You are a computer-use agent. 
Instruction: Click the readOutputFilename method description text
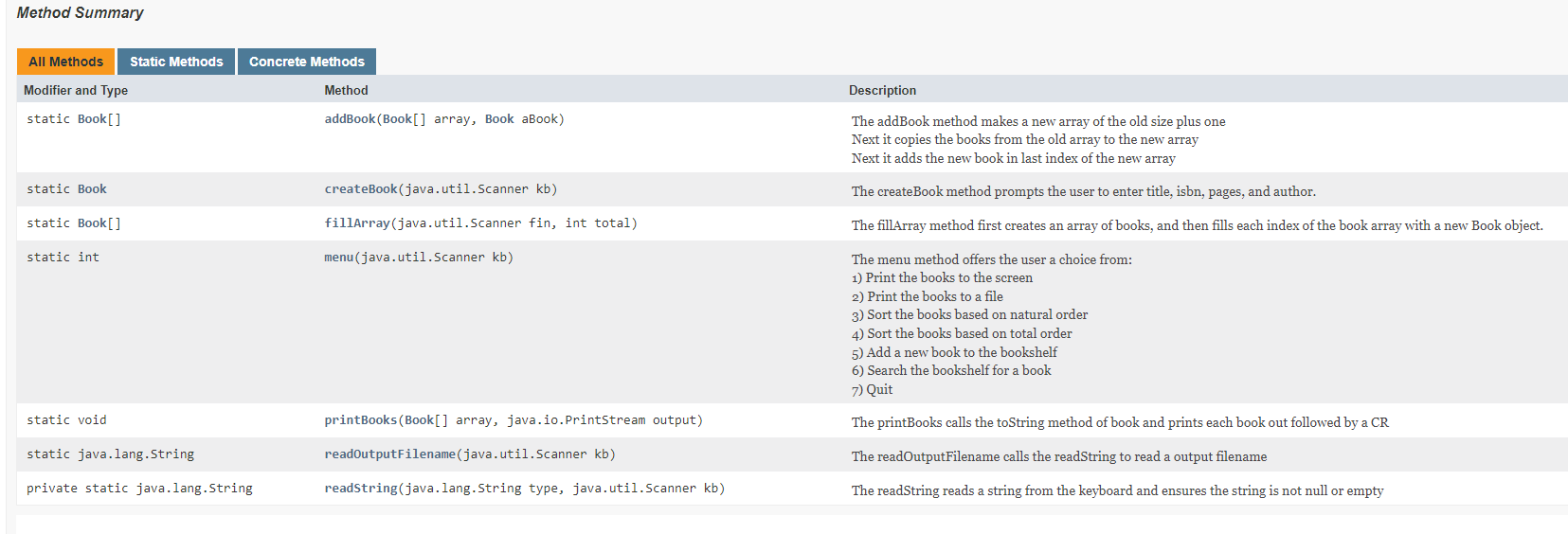coord(1059,456)
